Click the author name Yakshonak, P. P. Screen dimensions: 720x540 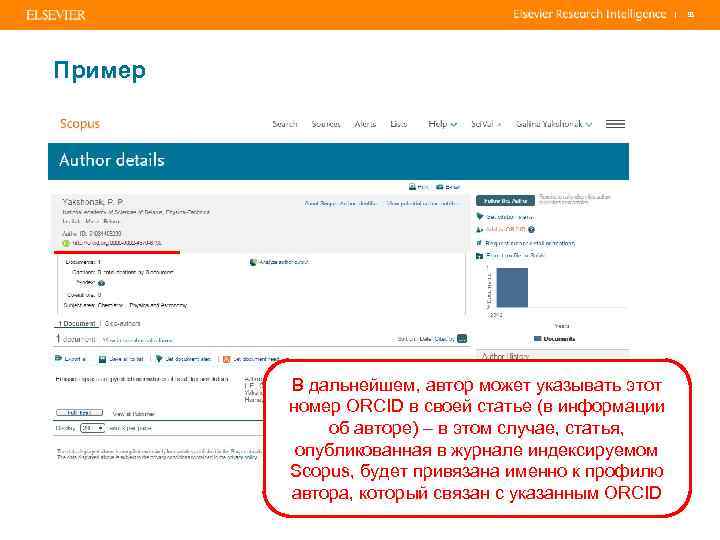[x=93, y=202]
